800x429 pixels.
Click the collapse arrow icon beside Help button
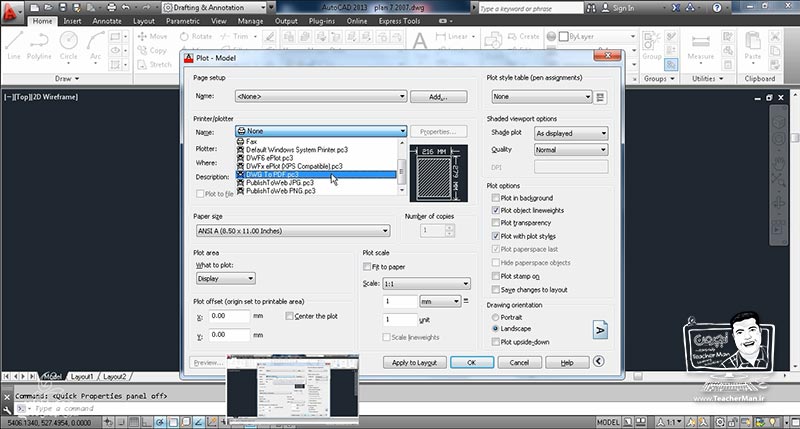point(598,361)
